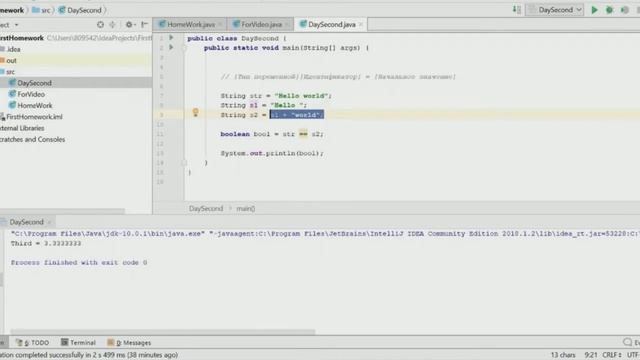Close the HomeWork.java tab
The height and width of the screenshot is (360, 640).
(220, 24)
